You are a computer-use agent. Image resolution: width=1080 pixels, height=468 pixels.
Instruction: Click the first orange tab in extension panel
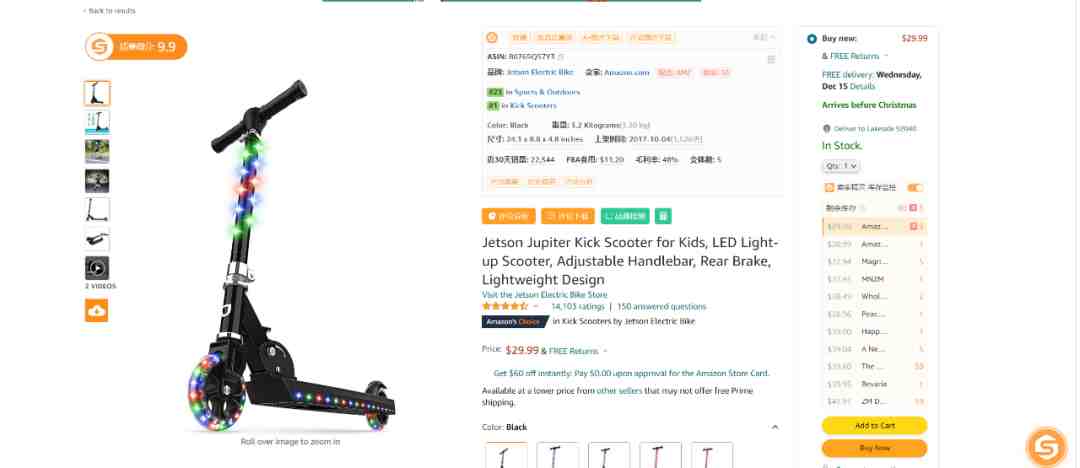pyautogui.click(x=519, y=37)
